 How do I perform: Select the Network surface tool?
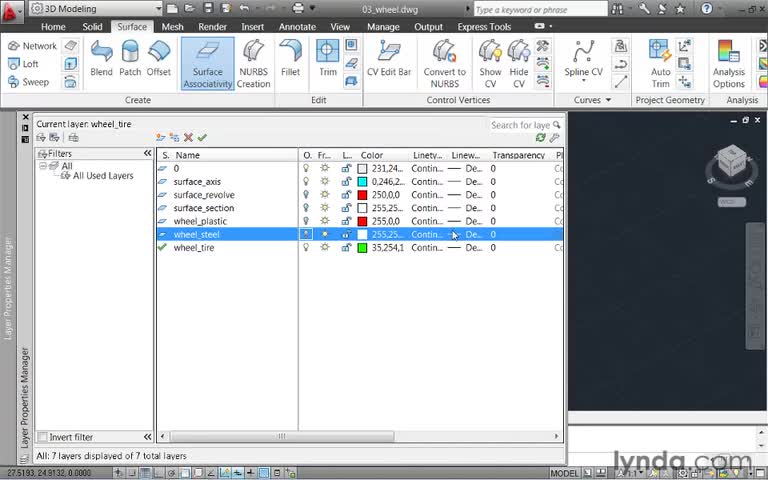(x=33, y=46)
